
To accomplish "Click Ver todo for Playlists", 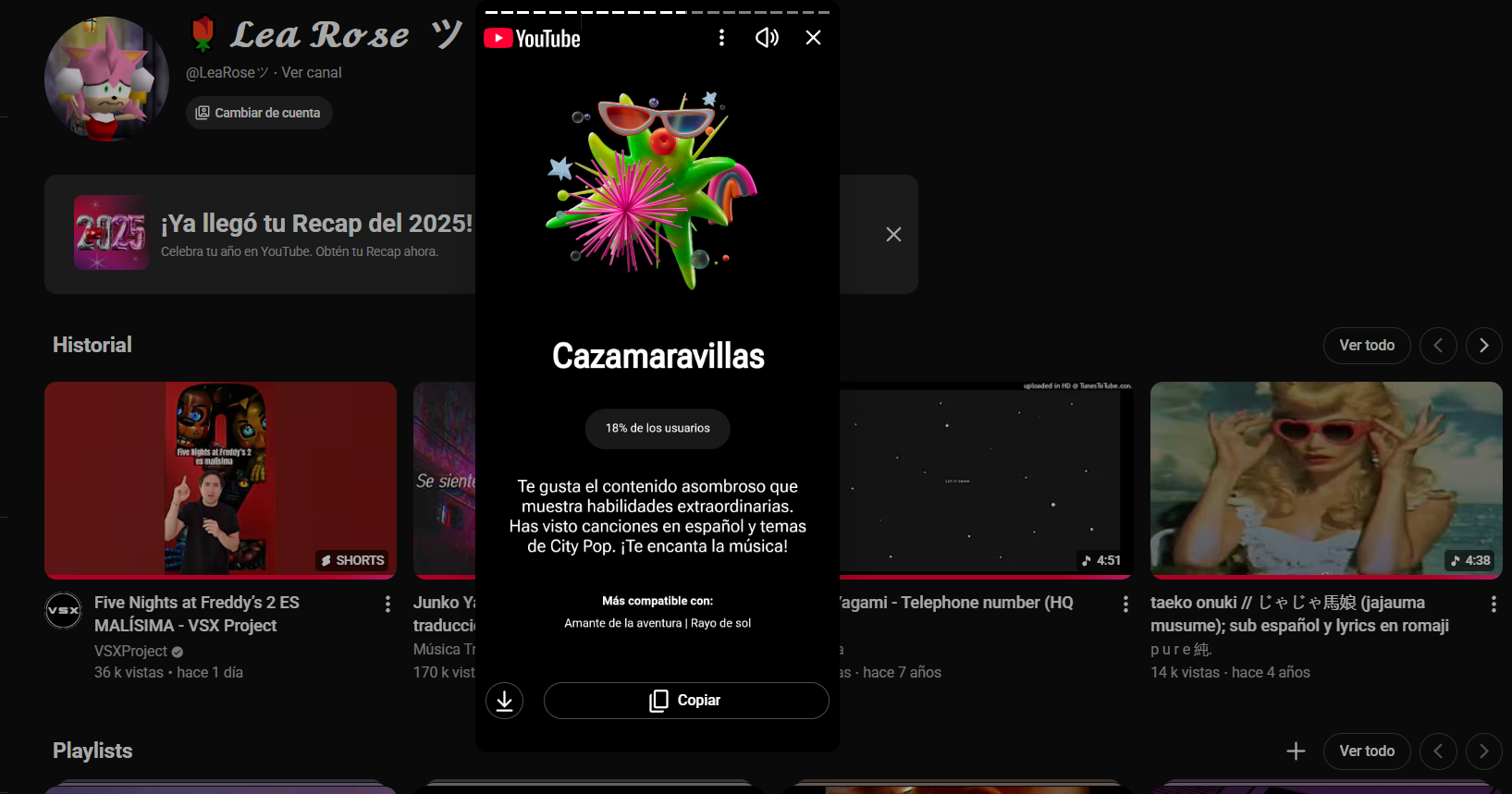I will pyautogui.click(x=1367, y=751).
